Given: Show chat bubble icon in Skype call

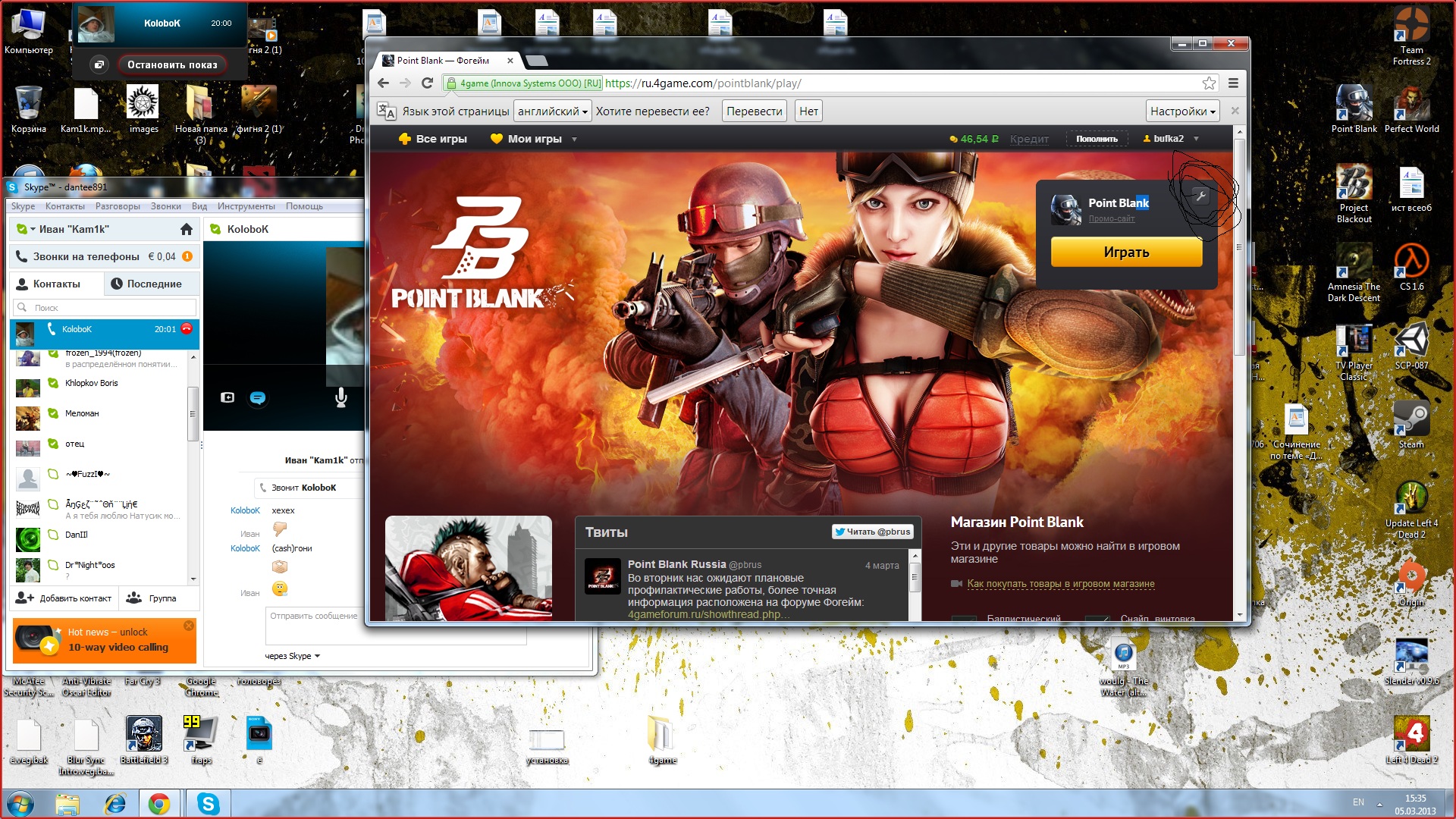Looking at the screenshot, I should [x=258, y=397].
